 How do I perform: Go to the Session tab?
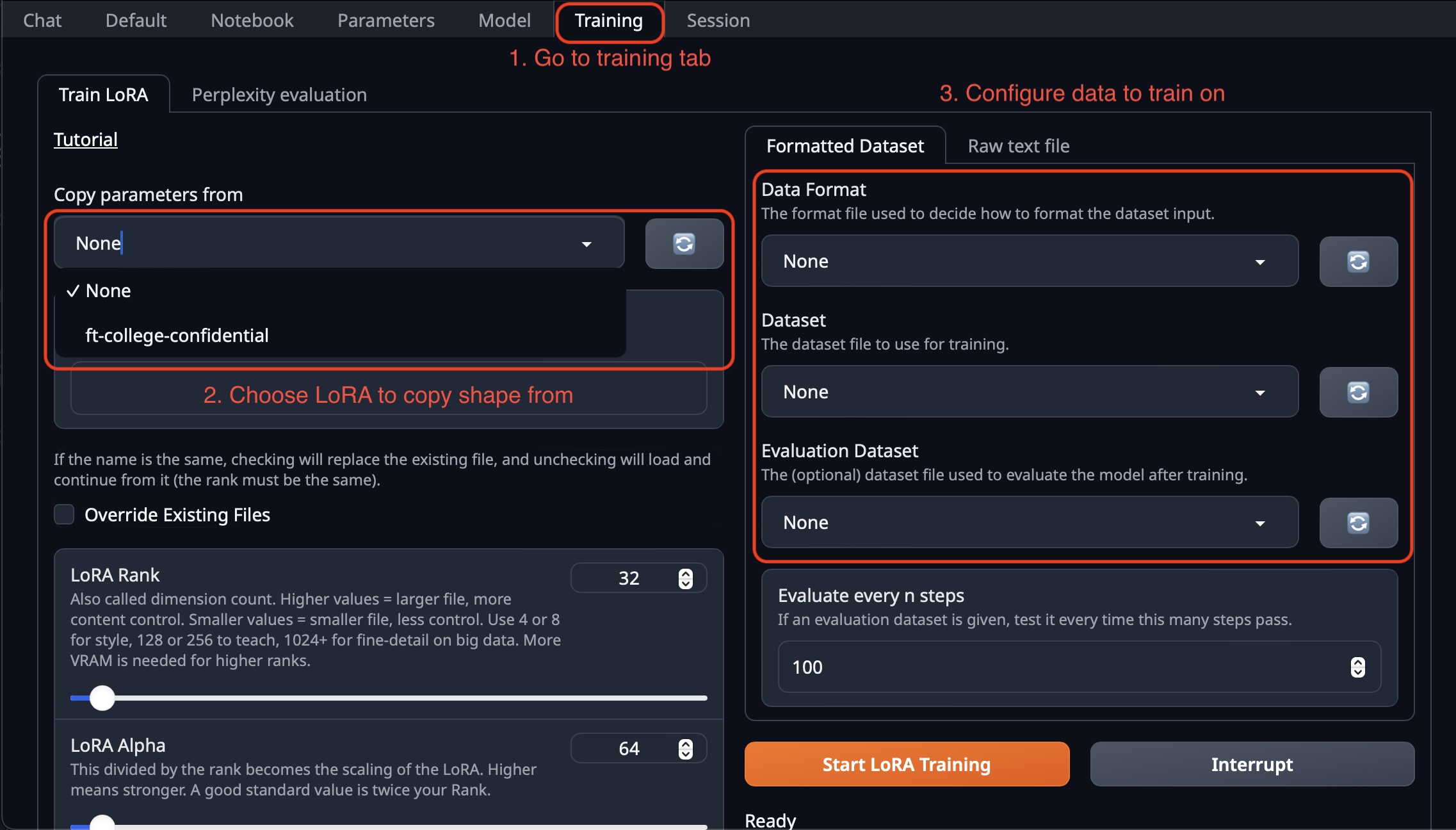pyautogui.click(x=718, y=20)
